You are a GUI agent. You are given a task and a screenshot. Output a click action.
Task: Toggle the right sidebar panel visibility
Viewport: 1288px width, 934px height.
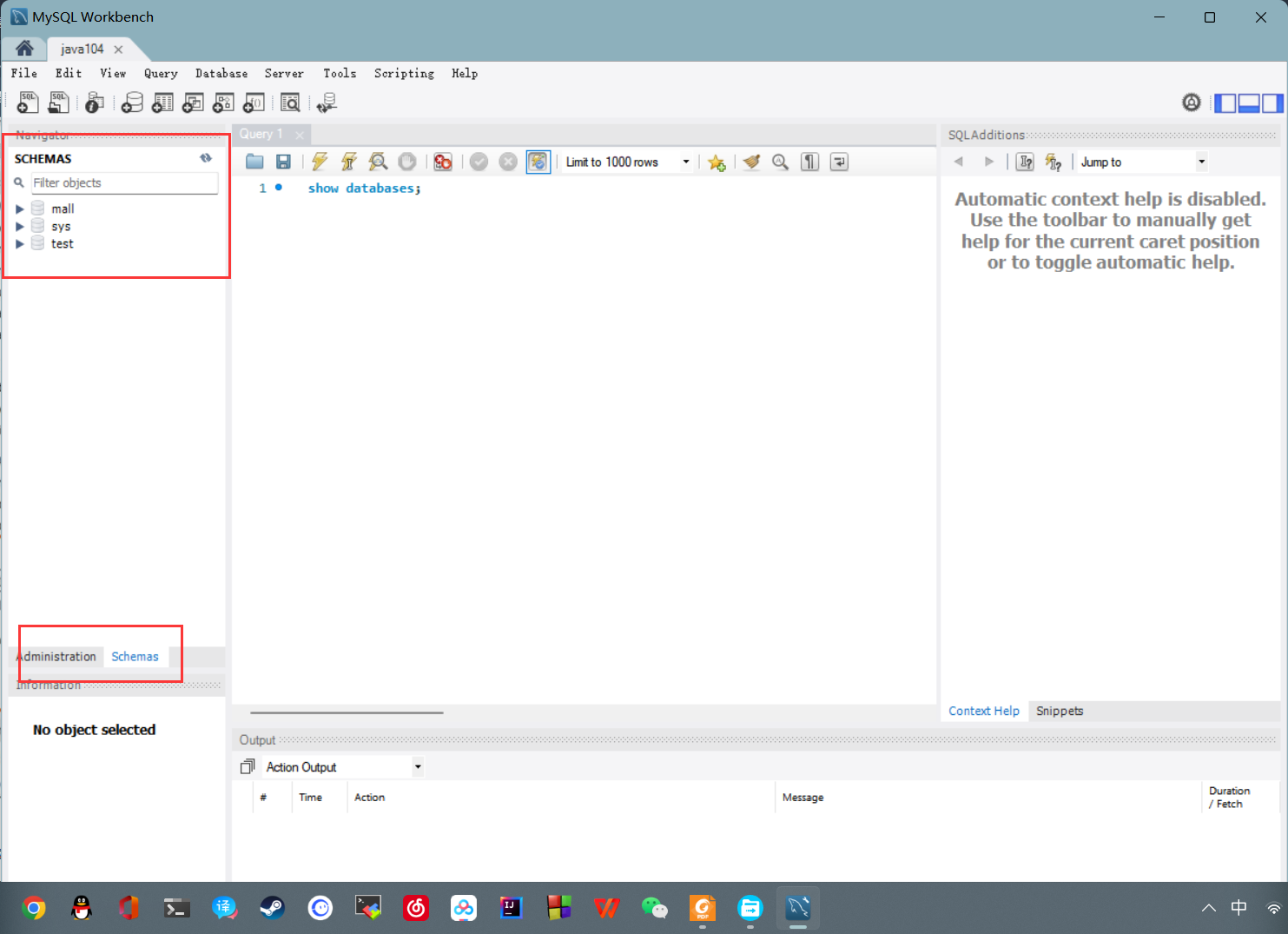[x=1272, y=103]
